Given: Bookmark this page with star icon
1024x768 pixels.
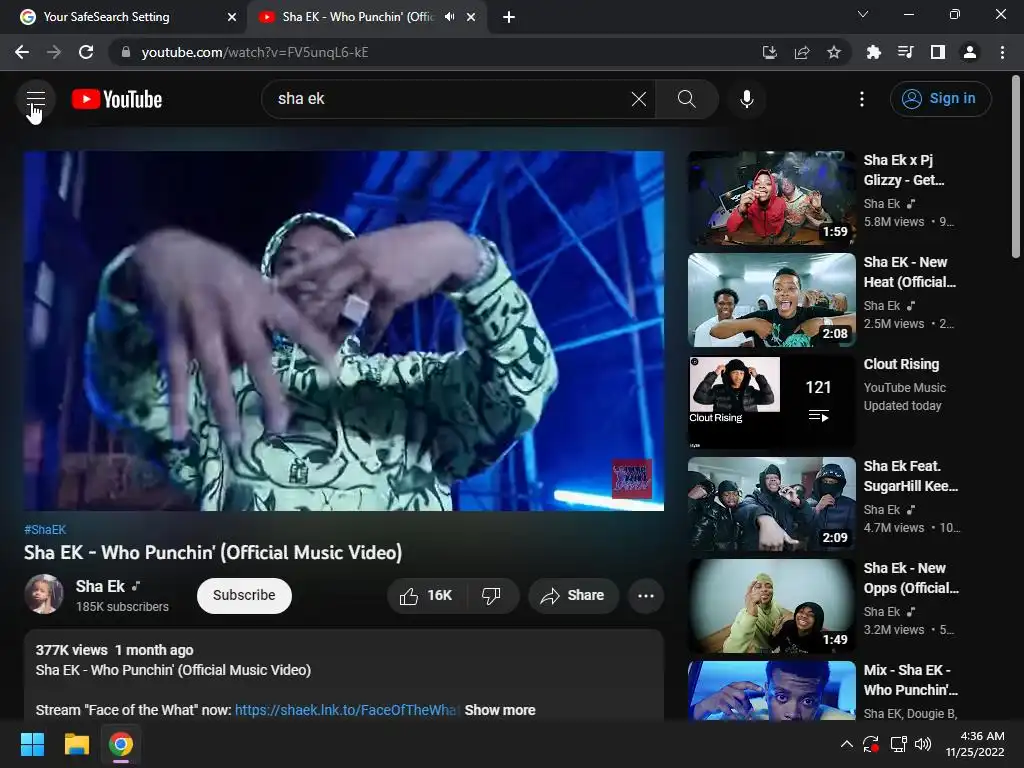Looking at the screenshot, I should [834, 52].
